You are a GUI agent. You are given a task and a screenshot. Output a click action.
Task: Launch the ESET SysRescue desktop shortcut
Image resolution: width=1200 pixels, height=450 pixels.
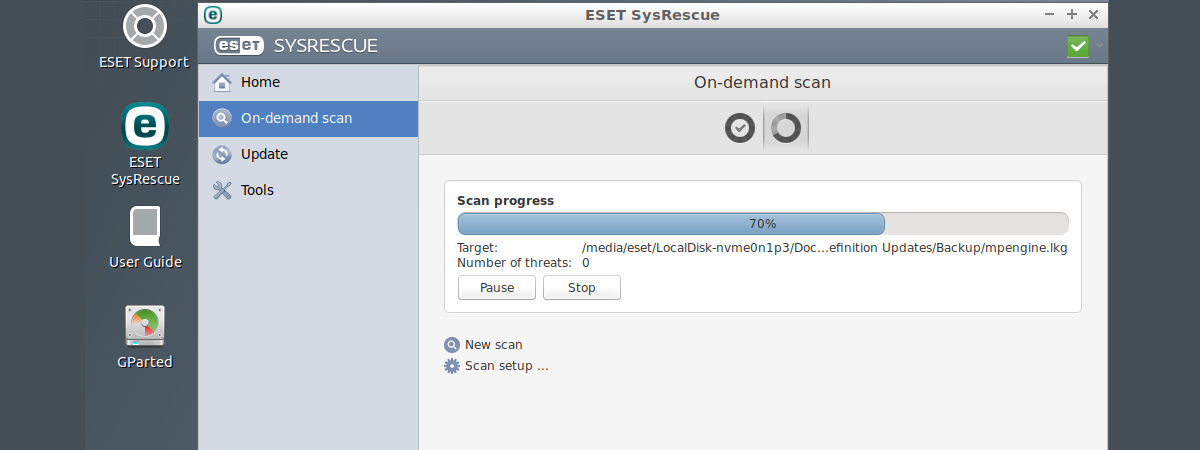145,144
